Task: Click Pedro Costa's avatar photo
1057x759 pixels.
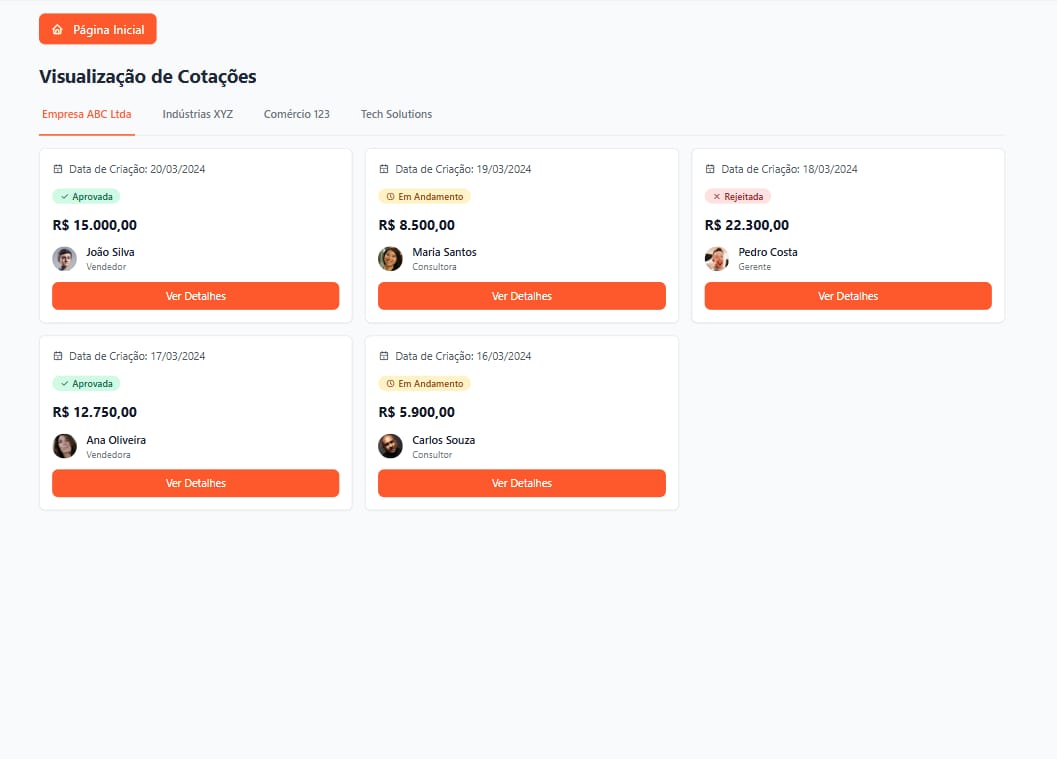Action: pos(716,259)
